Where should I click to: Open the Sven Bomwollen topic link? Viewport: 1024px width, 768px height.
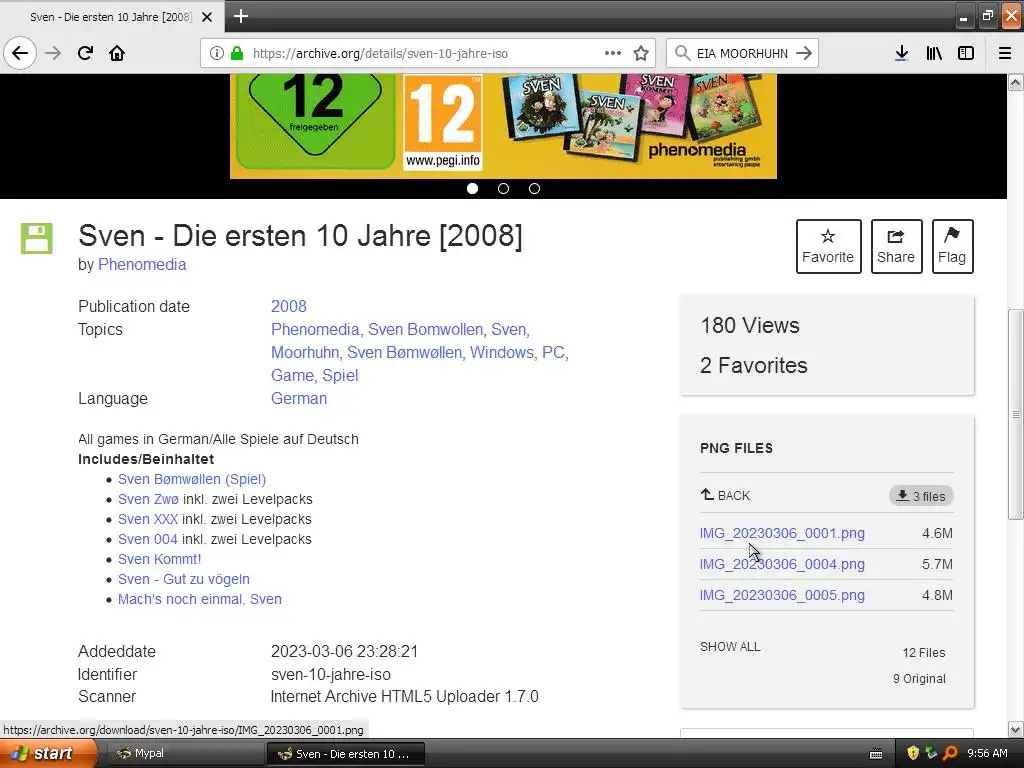(425, 329)
